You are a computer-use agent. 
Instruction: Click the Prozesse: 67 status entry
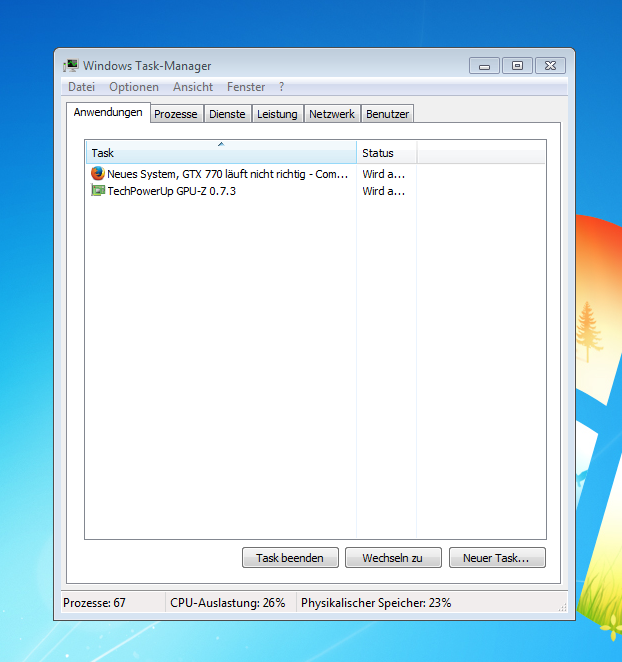(94, 602)
